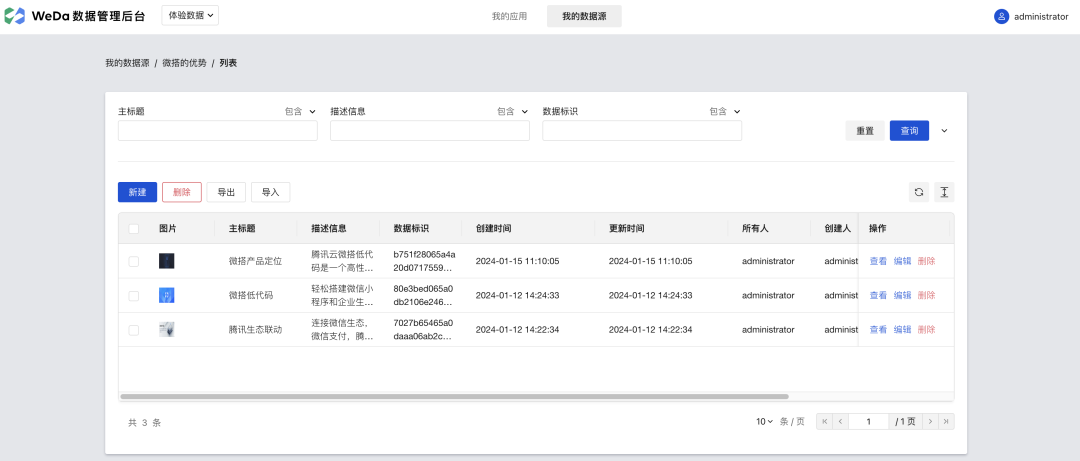View the 腾讯生态联动 record via 查看
1080x461 pixels.
878,329
